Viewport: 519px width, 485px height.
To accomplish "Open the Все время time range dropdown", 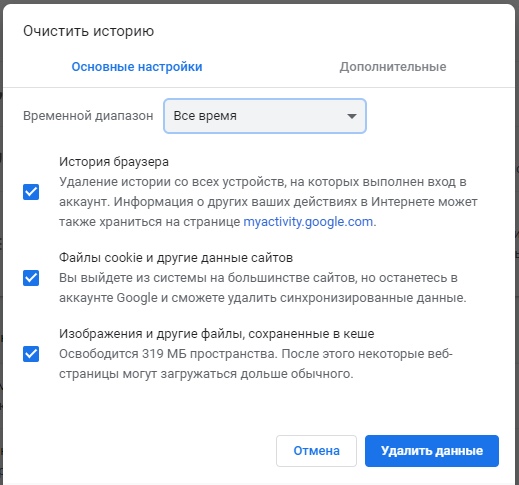I will click(265, 116).
